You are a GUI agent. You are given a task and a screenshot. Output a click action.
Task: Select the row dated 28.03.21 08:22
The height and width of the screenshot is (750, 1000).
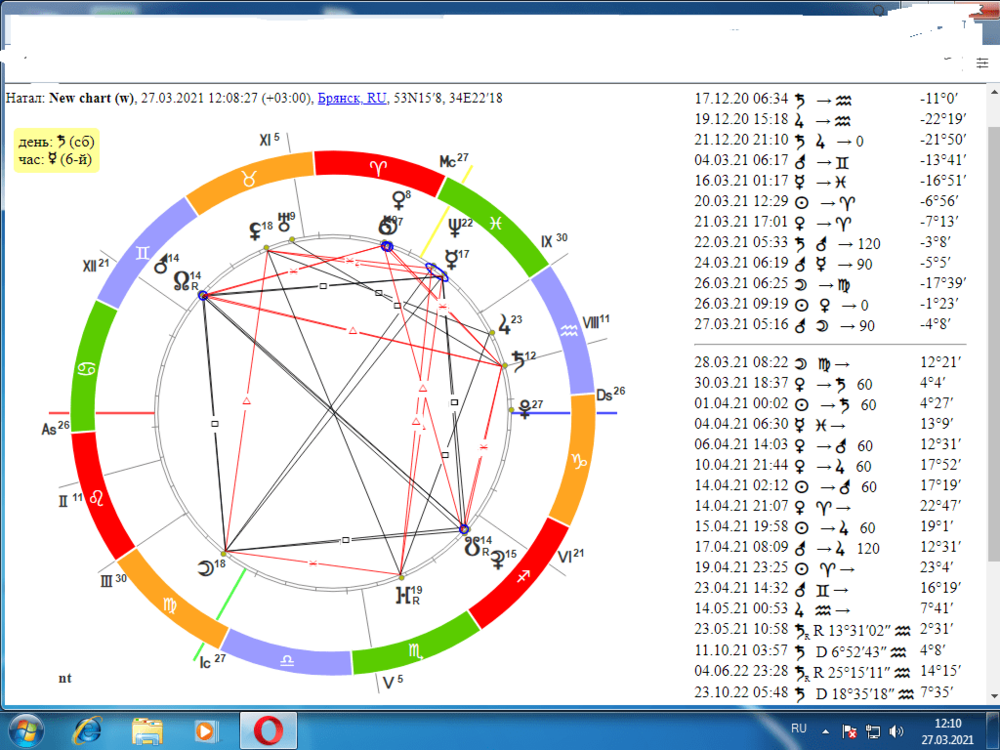tap(830, 363)
